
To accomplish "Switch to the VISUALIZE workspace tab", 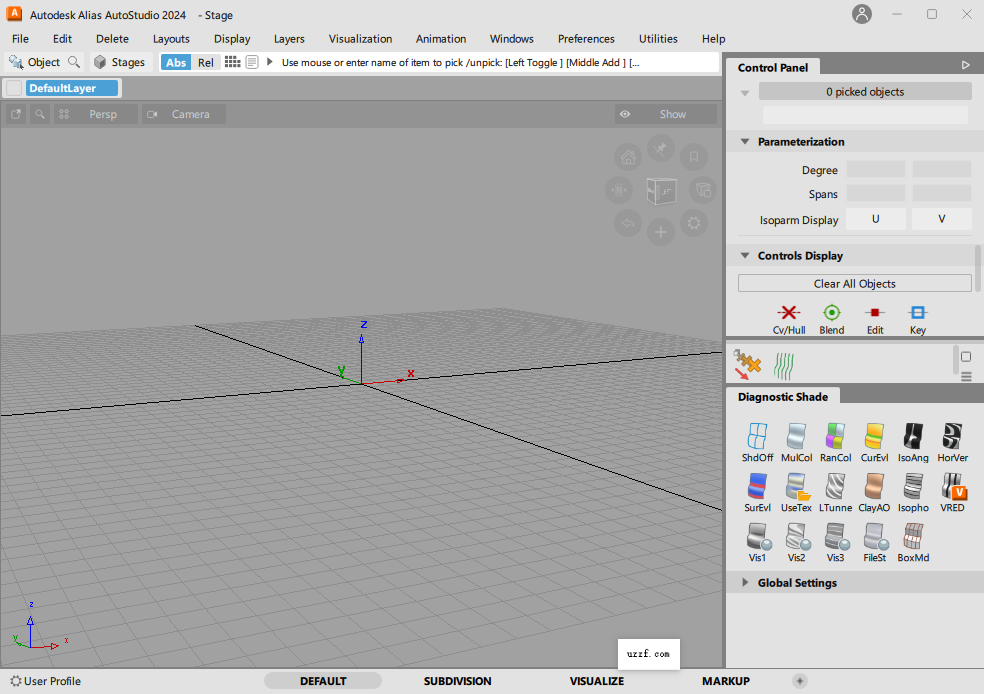I will pos(596,681).
